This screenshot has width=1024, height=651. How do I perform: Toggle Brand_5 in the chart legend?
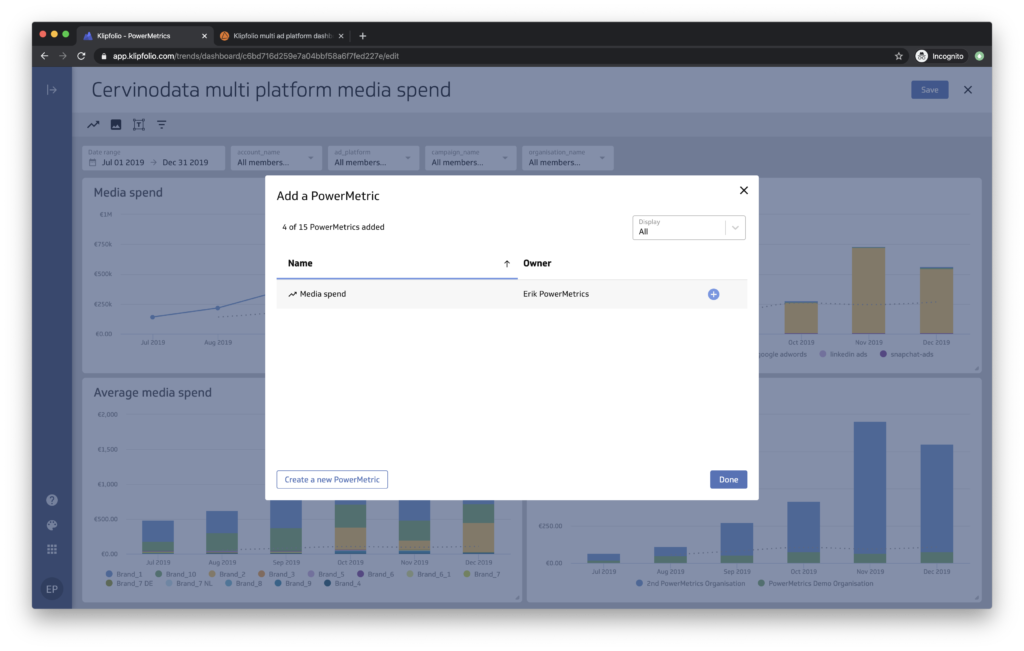tap(326, 574)
